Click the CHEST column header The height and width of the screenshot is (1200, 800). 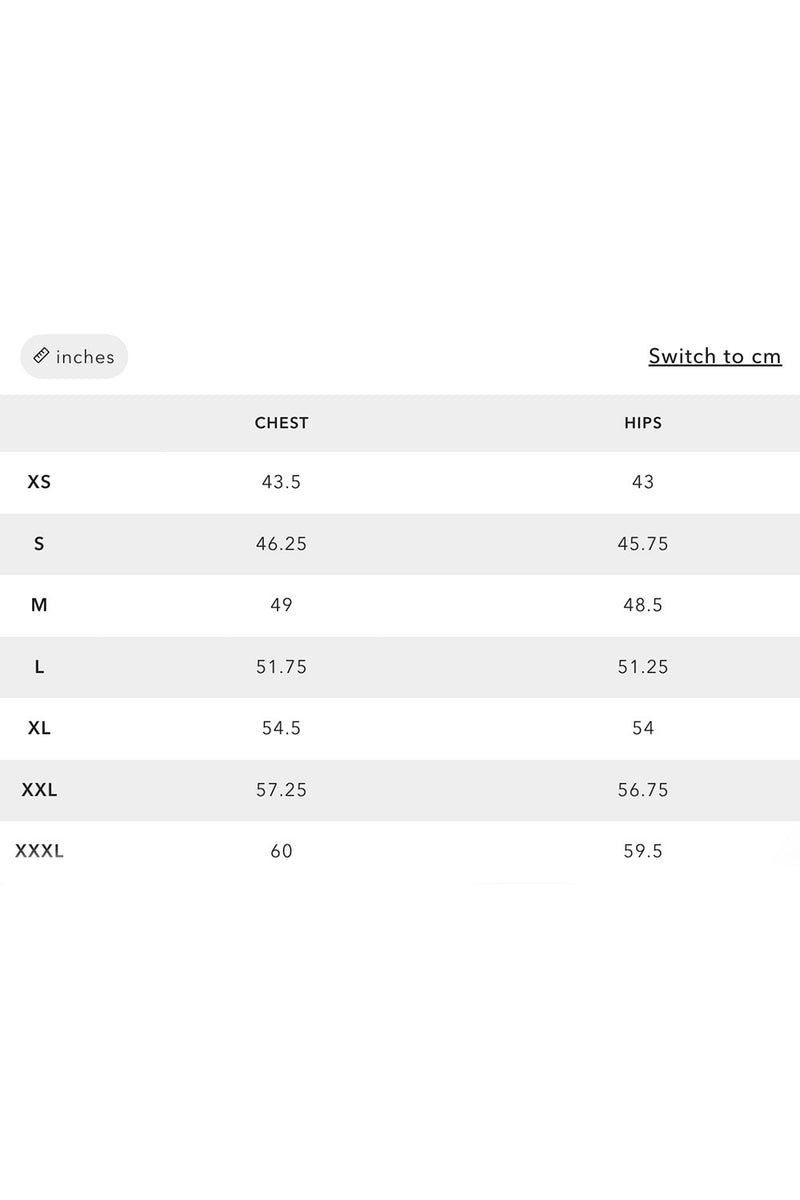(282, 423)
